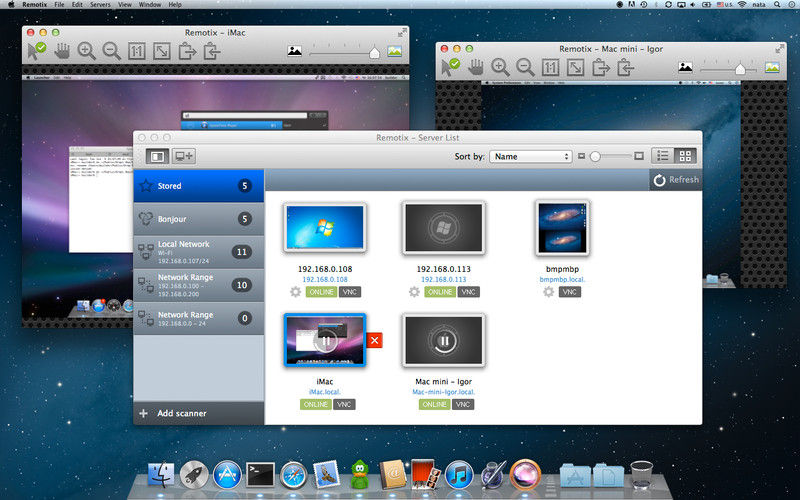800x500 pixels.
Task: Fit screen to window in Mac mini window
Action: point(576,67)
